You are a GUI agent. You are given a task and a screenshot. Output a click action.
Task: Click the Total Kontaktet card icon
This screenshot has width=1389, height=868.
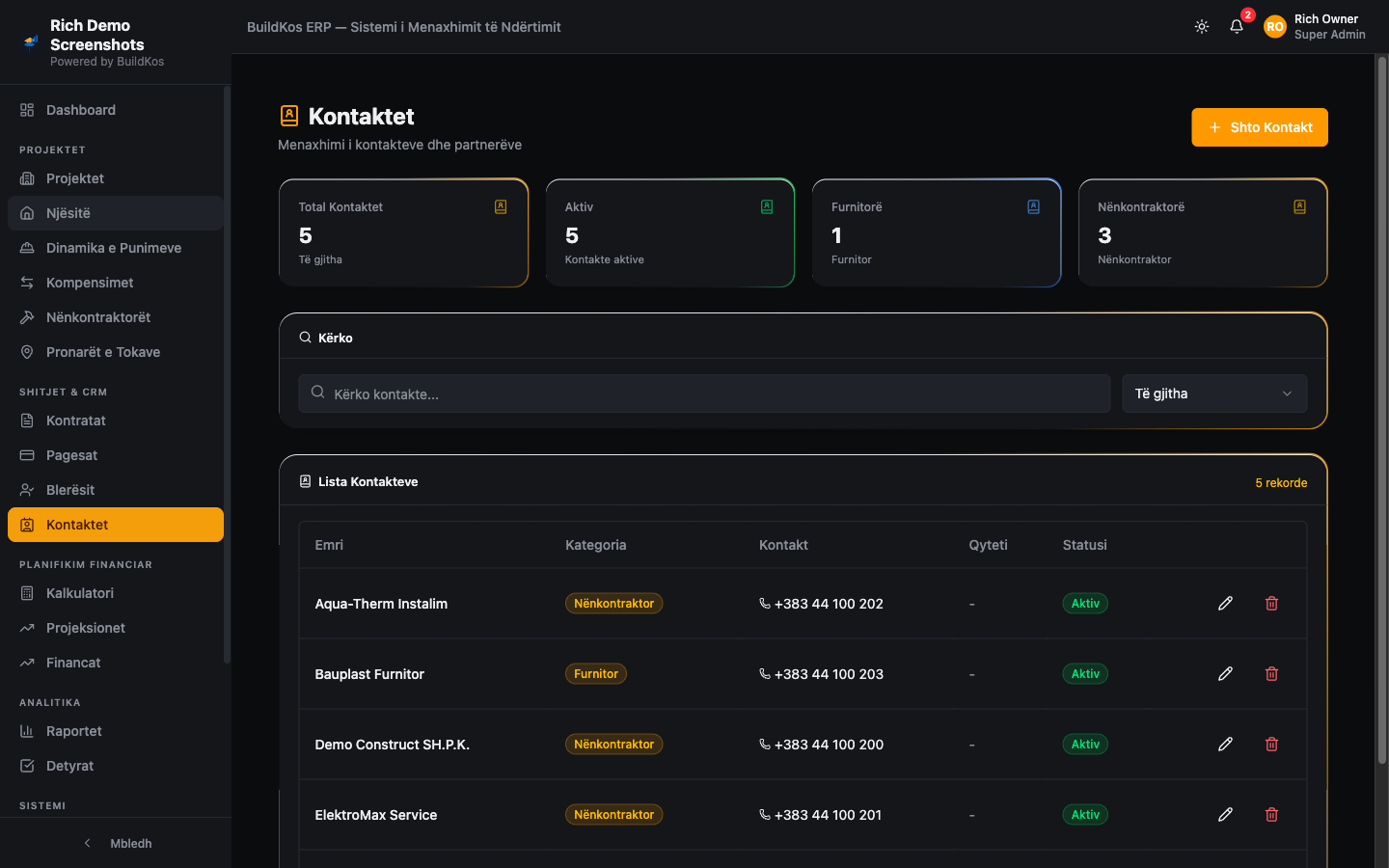tap(501, 206)
